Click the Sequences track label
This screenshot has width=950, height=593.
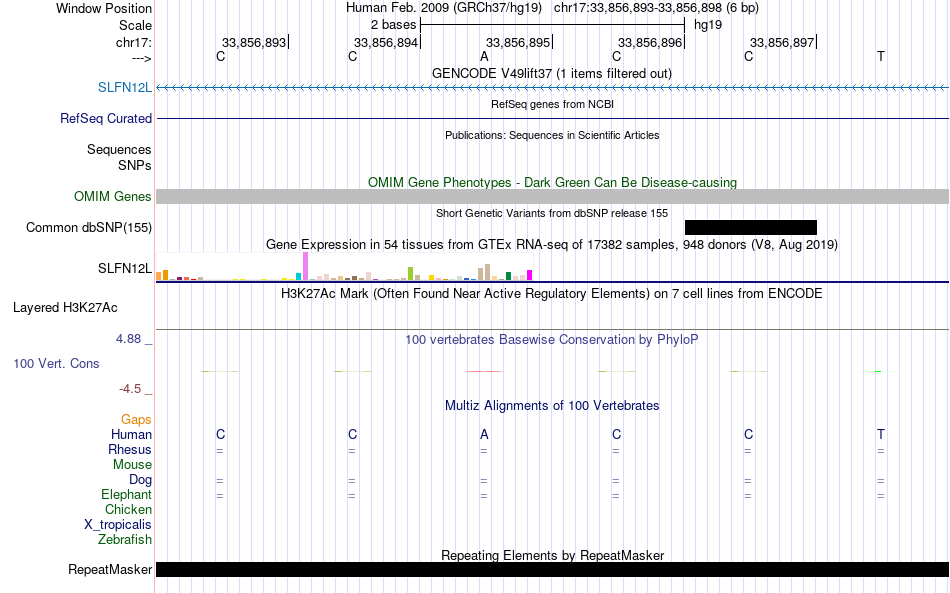[119, 149]
